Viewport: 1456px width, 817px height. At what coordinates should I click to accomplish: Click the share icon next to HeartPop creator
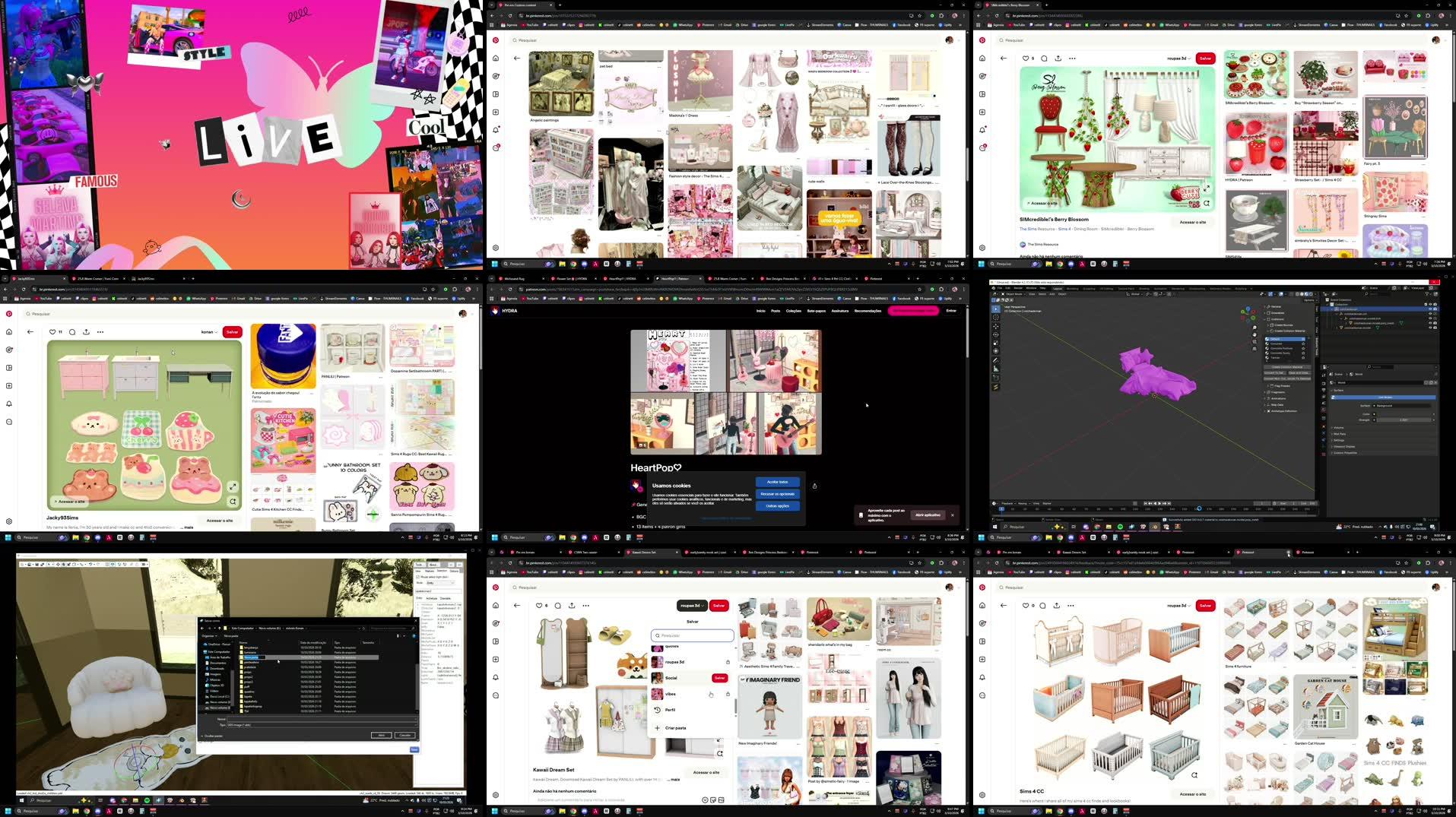[815, 486]
